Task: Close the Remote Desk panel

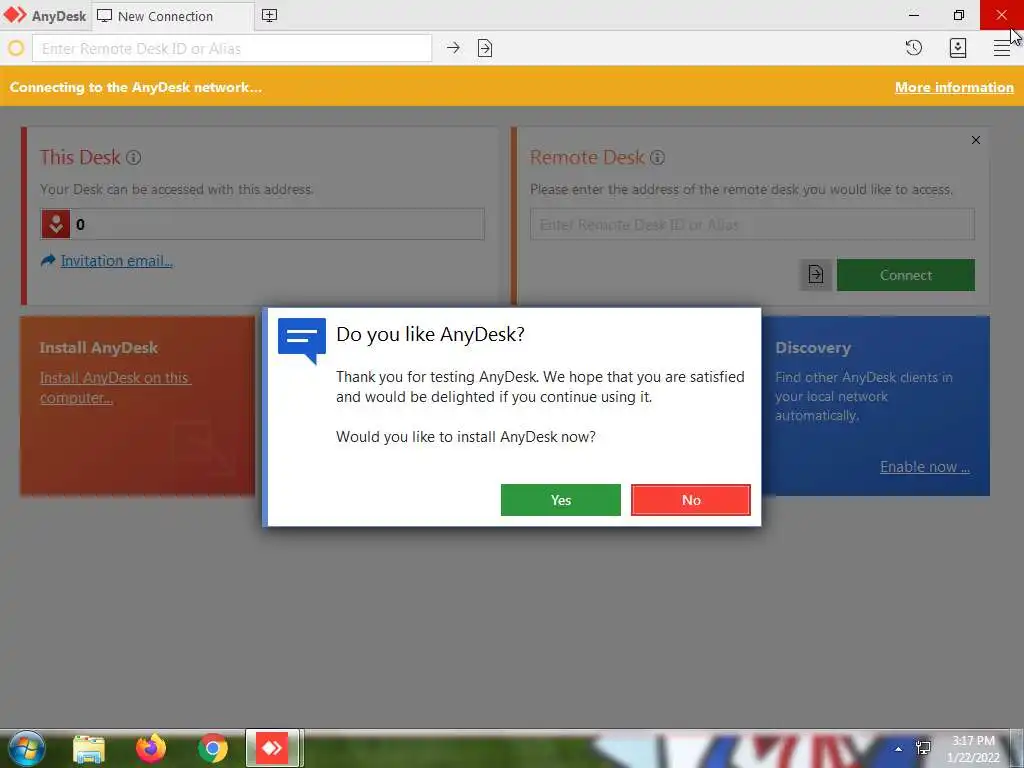Action: pyautogui.click(x=976, y=140)
